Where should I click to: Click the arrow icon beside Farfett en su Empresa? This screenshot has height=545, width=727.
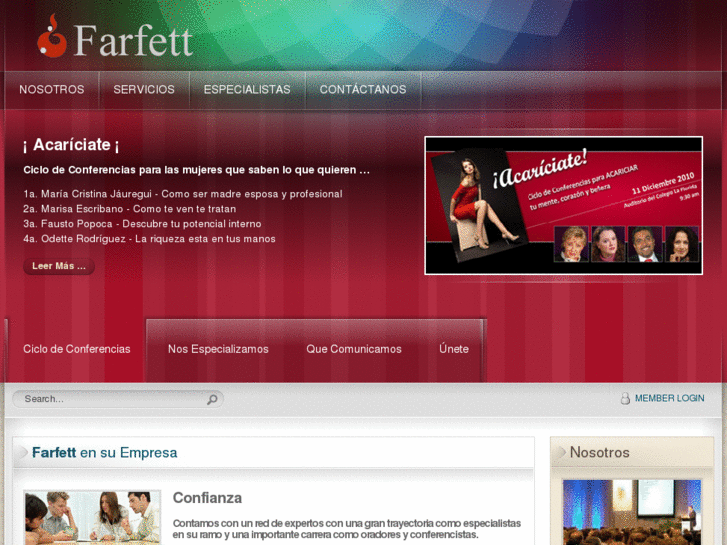tap(22, 452)
